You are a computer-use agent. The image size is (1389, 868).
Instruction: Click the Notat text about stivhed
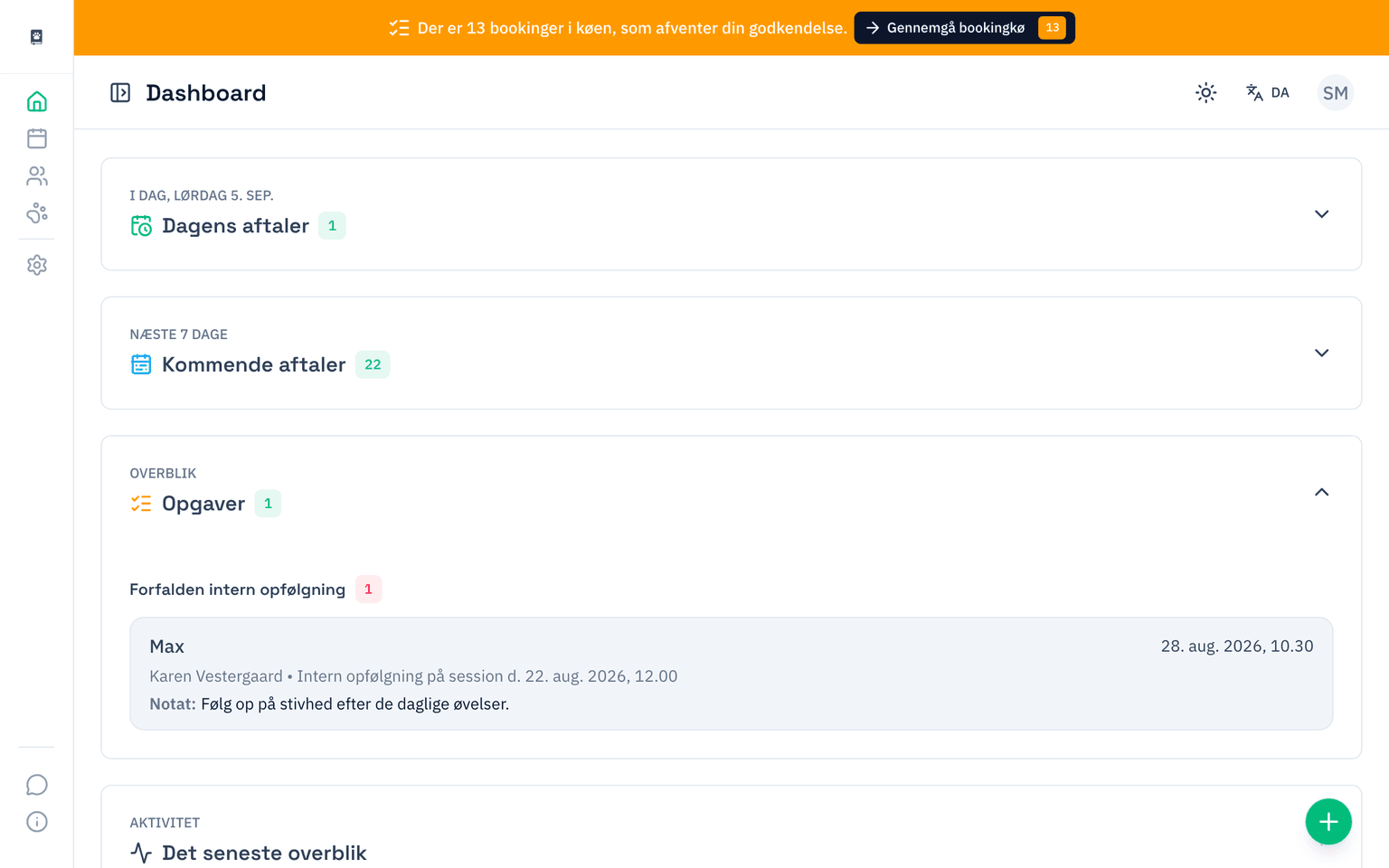click(329, 704)
